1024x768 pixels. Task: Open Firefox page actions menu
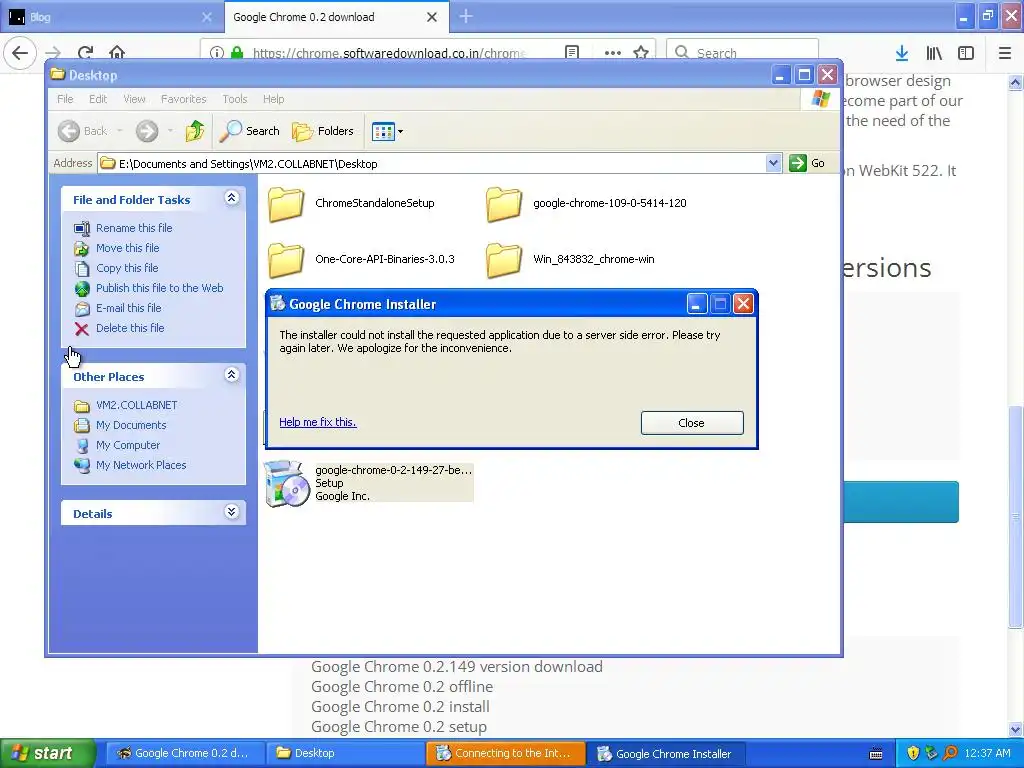(x=613, y=52)
